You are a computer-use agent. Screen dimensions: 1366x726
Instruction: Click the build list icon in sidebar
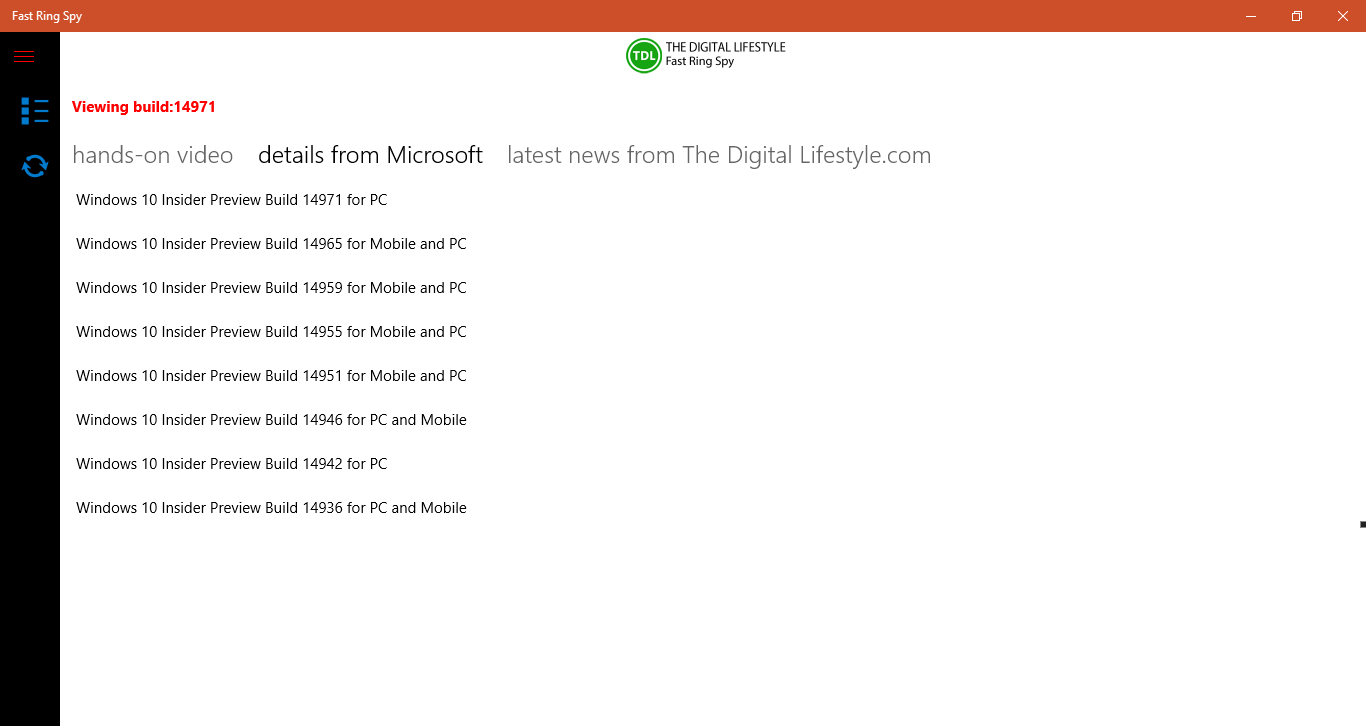(x=35, y=111)
